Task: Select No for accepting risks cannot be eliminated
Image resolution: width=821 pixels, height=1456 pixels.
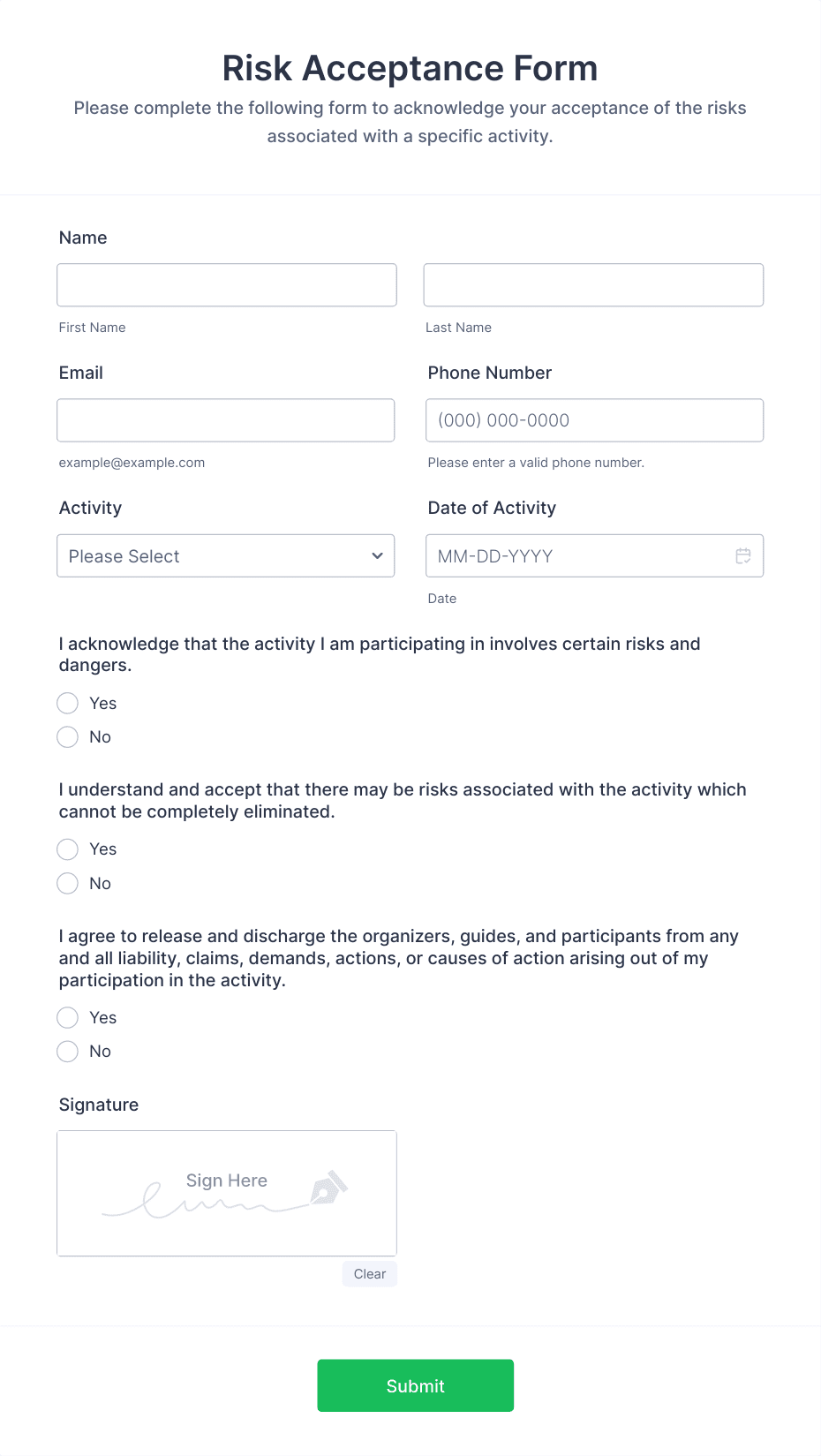Action: (x=68, y=884)
